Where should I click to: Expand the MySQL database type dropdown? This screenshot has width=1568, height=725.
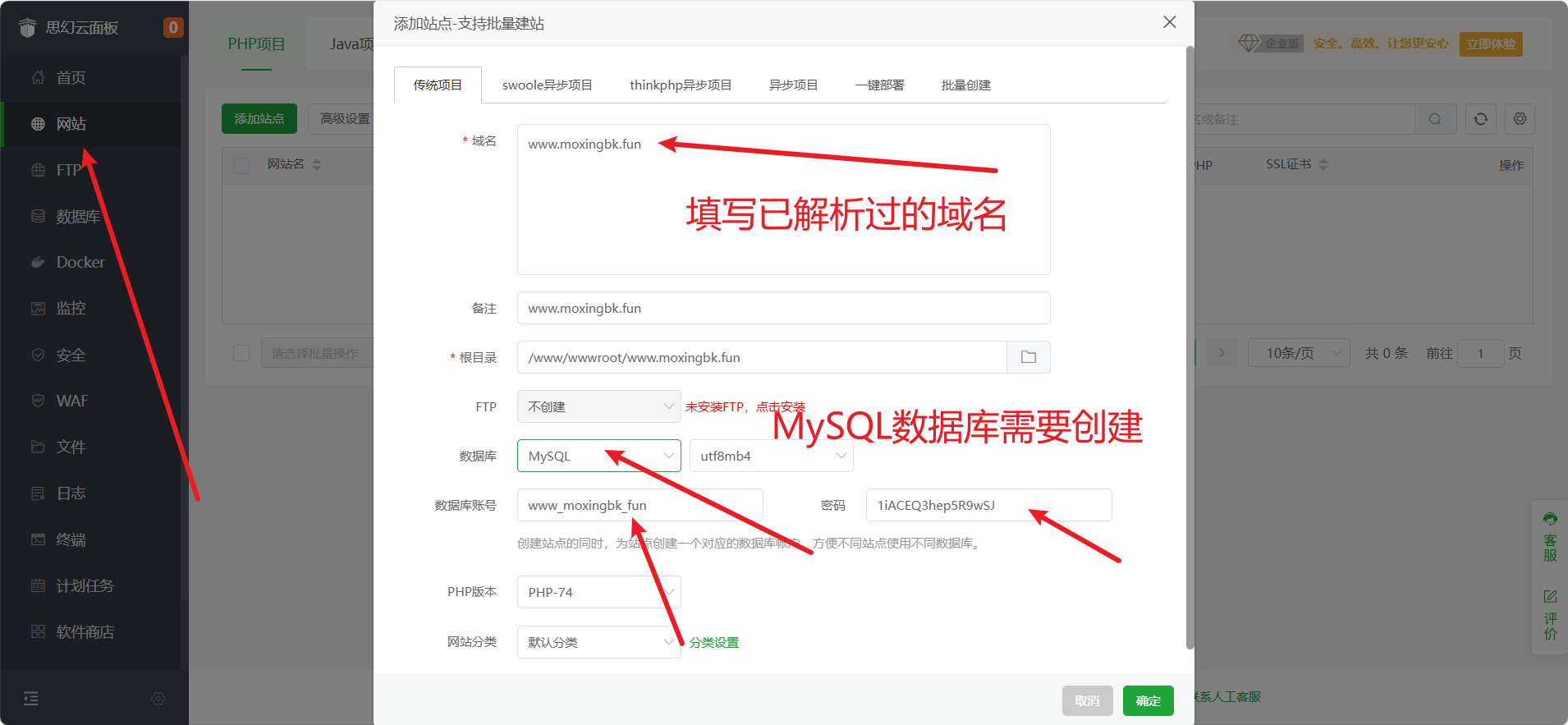[x=599, y=456]
